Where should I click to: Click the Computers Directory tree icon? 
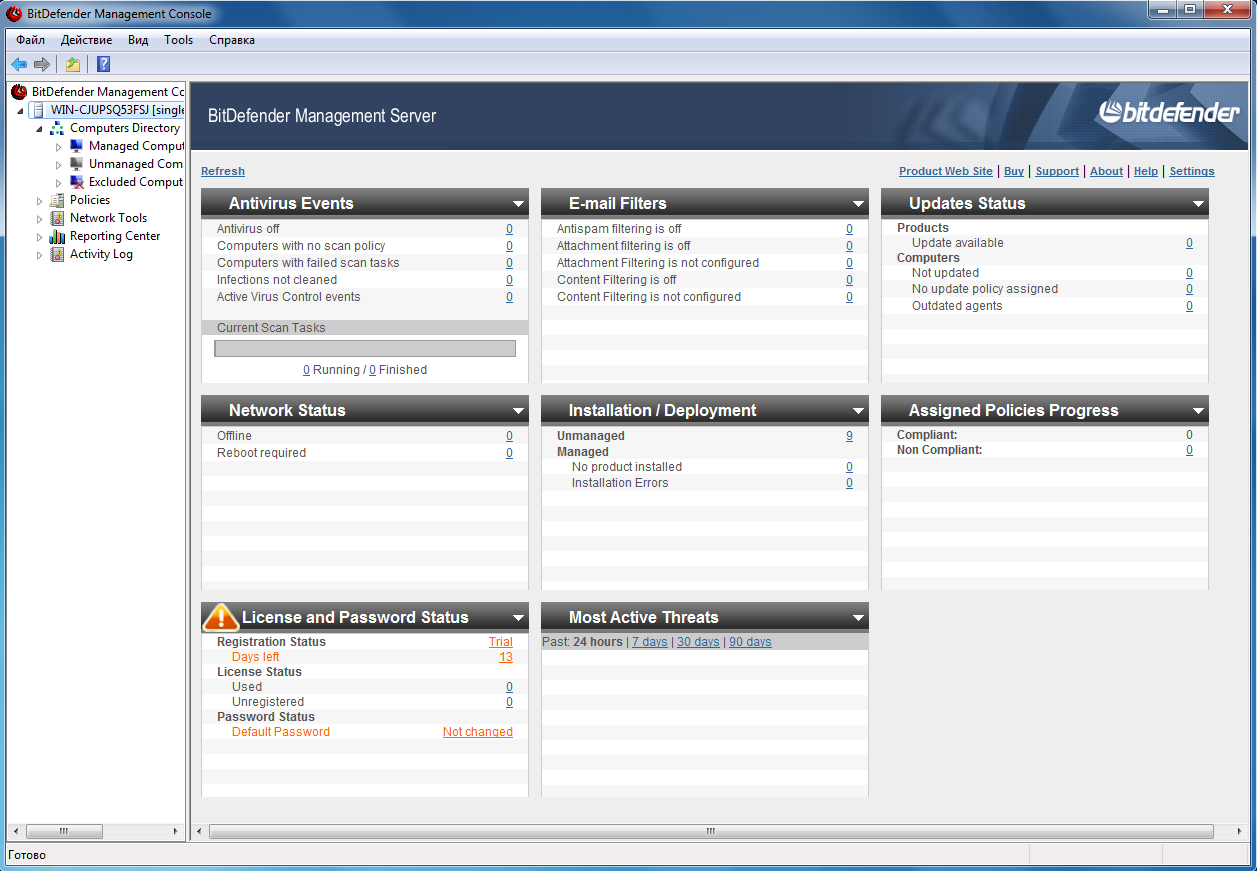[57, 128]
